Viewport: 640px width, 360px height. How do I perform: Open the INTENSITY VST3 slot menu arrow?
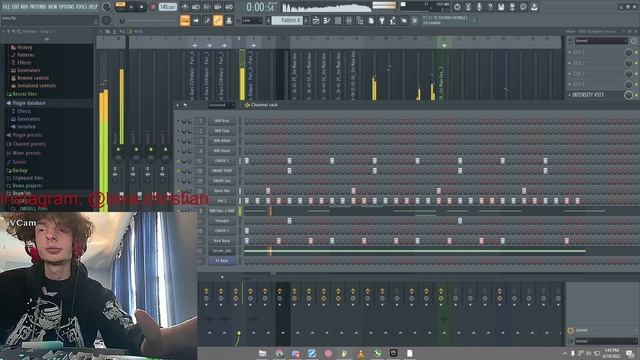(570, 95)
